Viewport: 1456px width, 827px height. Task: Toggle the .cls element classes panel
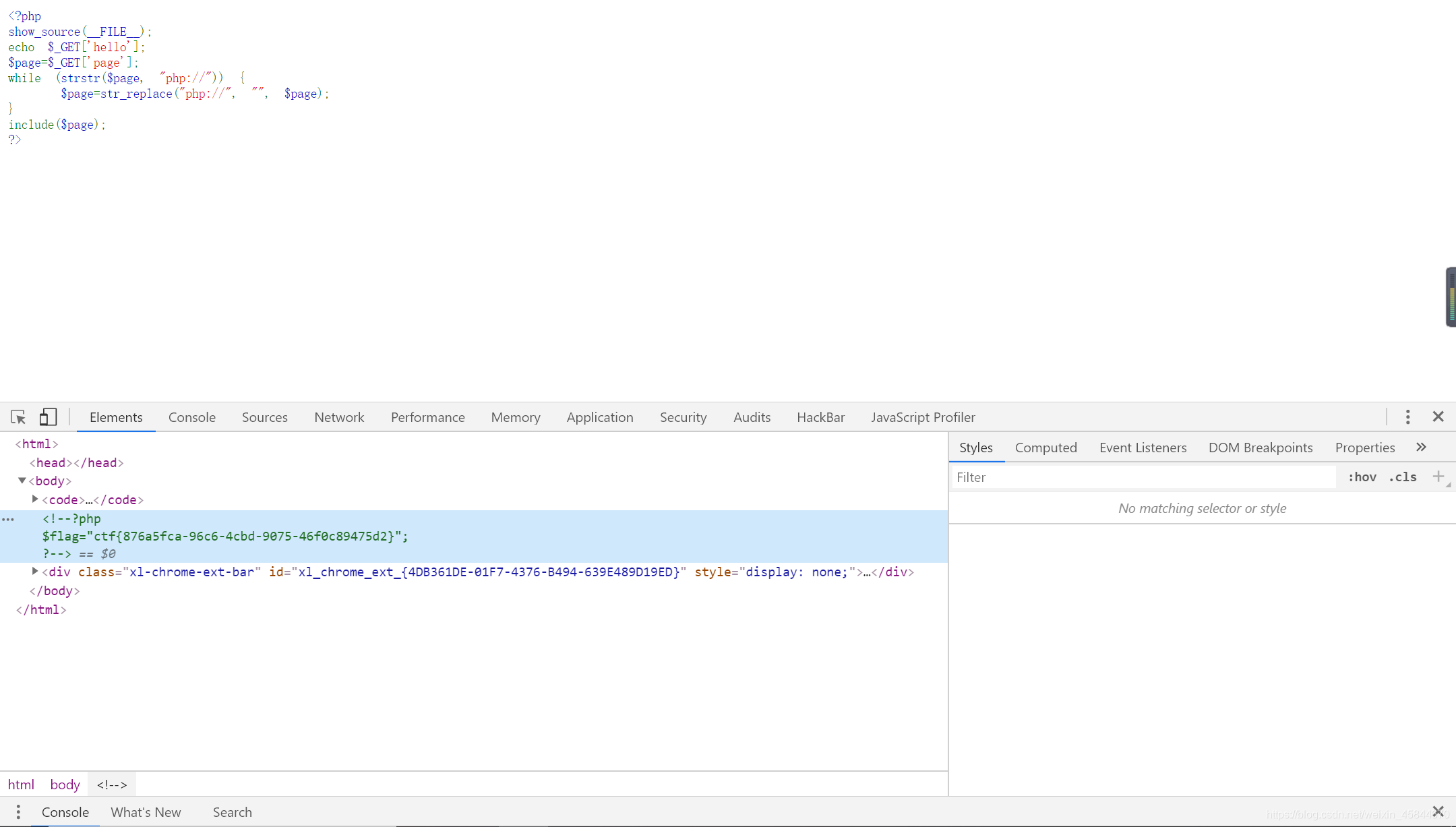[1403, 477]
